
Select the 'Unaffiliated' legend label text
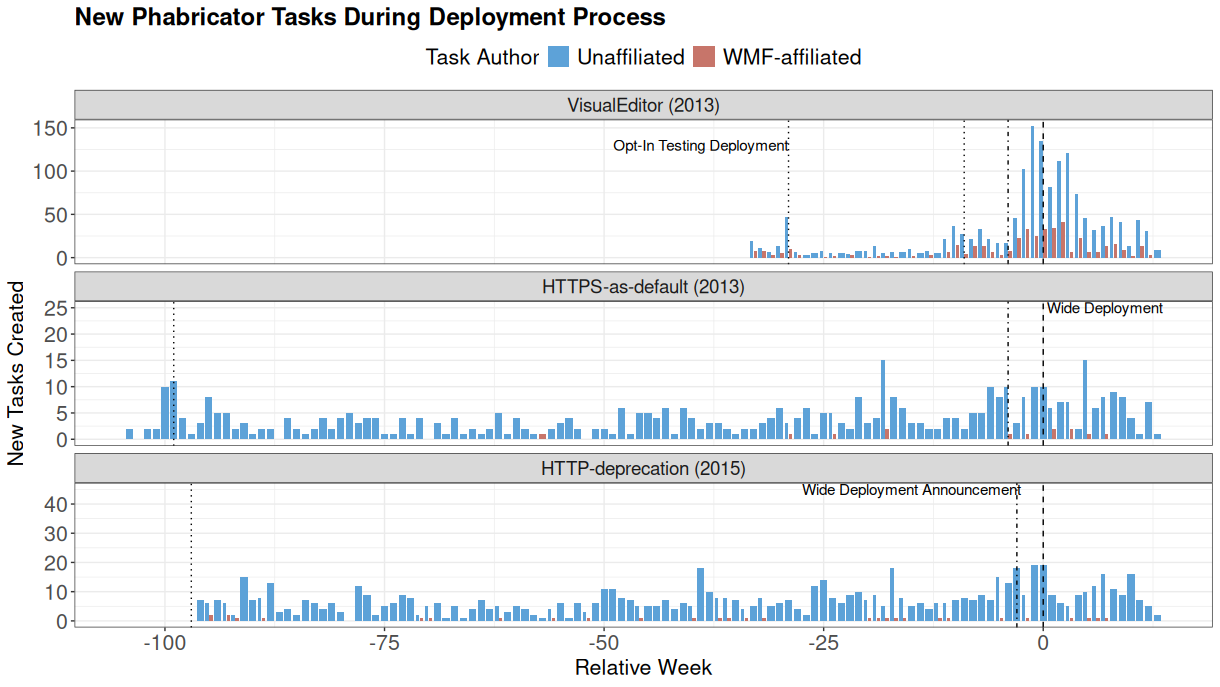(630, 57)
